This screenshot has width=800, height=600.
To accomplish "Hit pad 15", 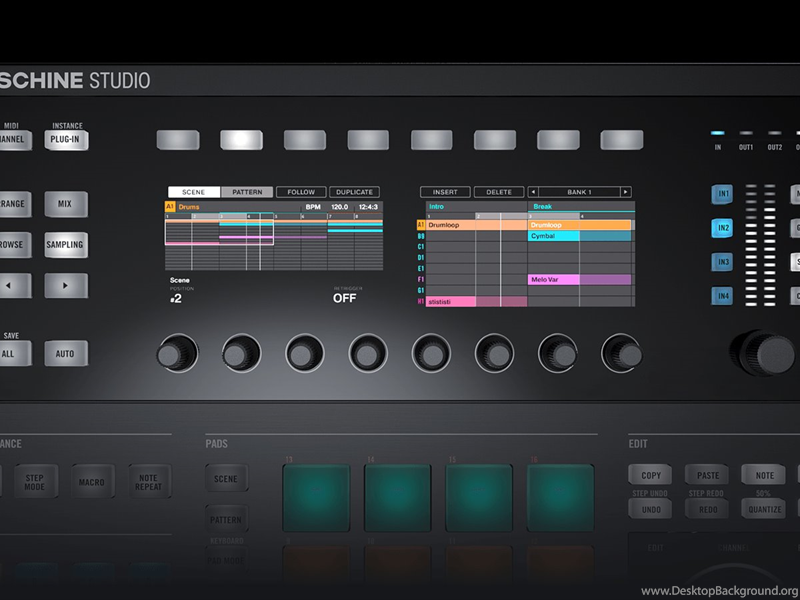I will tap(479, 498).
